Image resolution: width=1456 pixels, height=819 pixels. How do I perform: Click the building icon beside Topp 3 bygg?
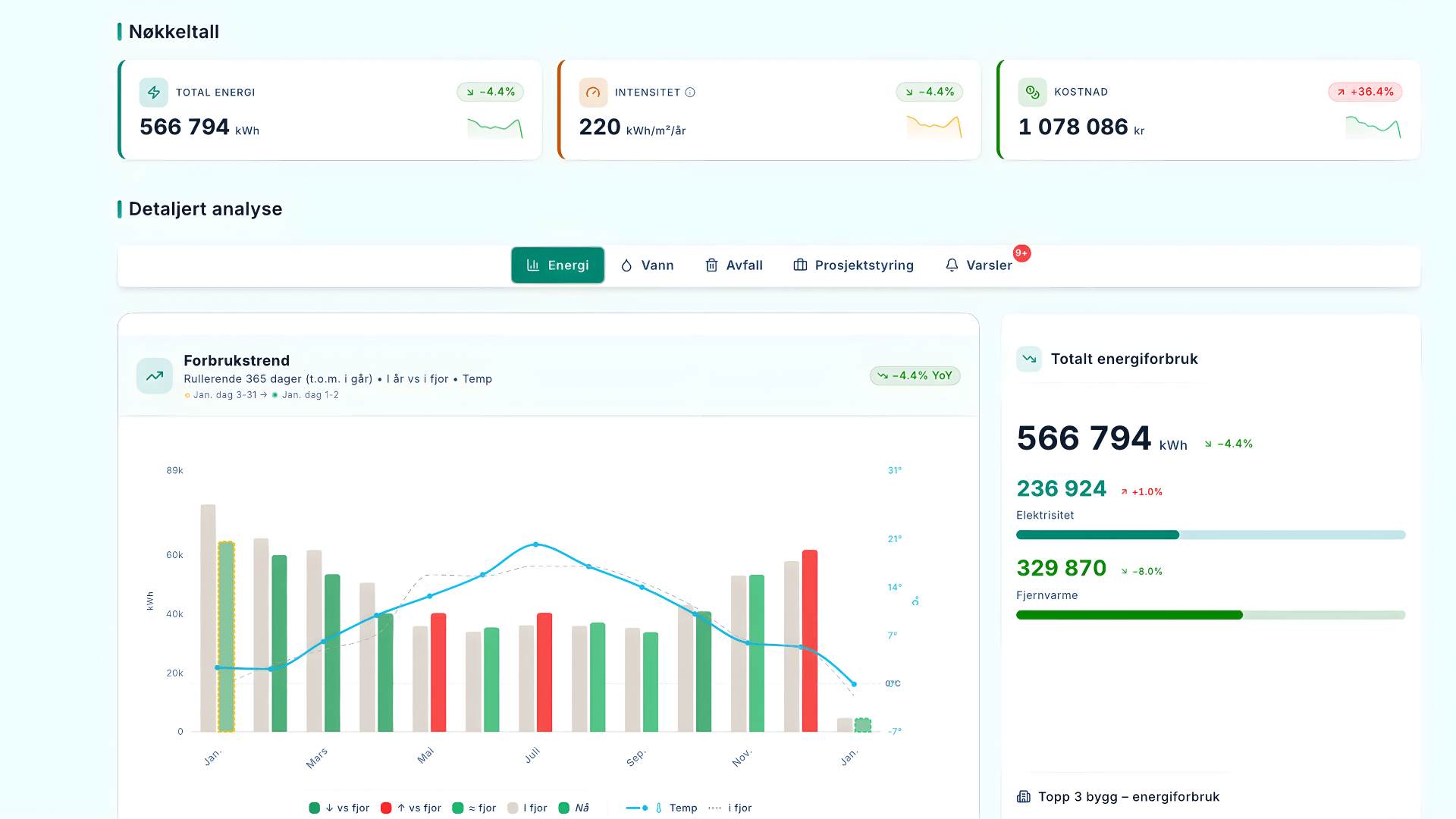click(x=1024, y=796)
